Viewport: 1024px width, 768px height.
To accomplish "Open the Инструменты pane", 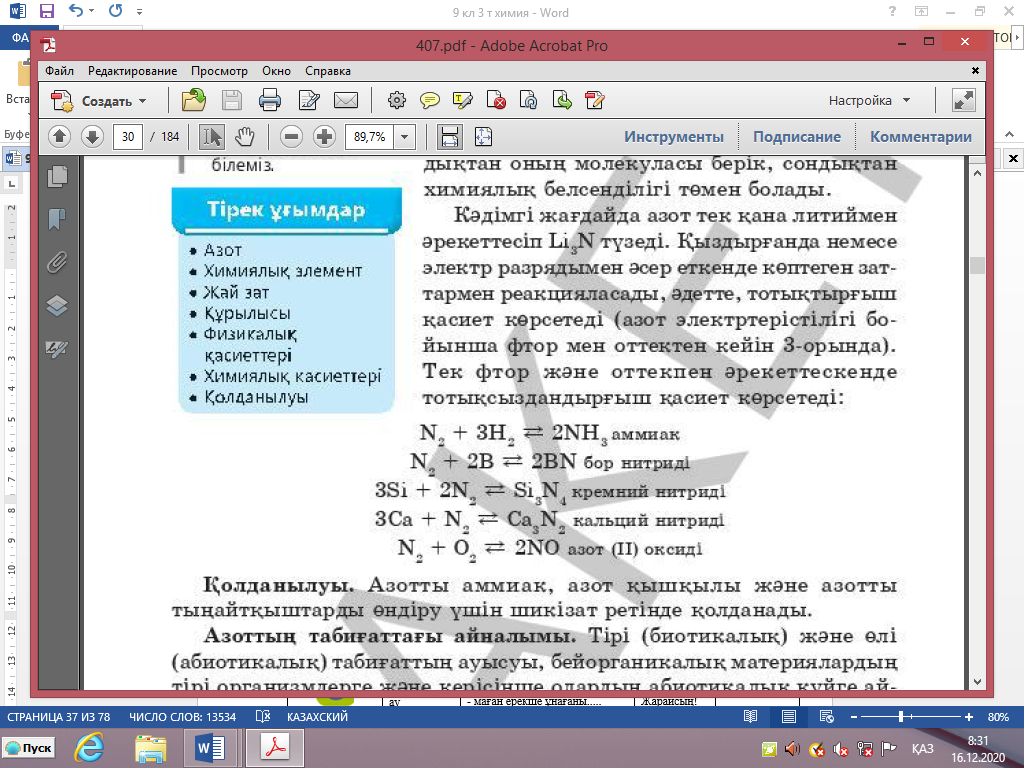I will pos(674,137).
